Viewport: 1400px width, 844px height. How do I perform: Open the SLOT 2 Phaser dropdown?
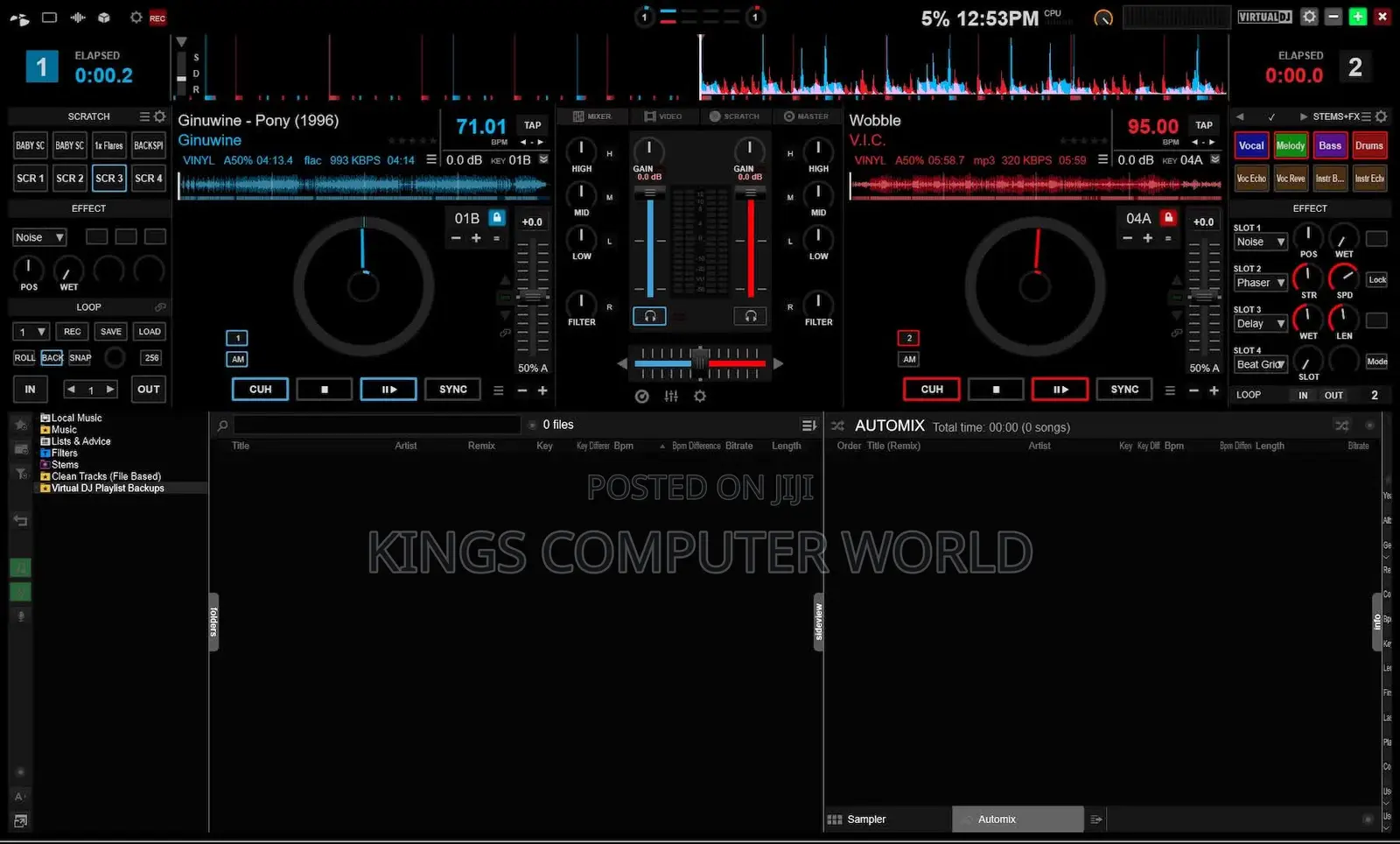click(1261, 283)
